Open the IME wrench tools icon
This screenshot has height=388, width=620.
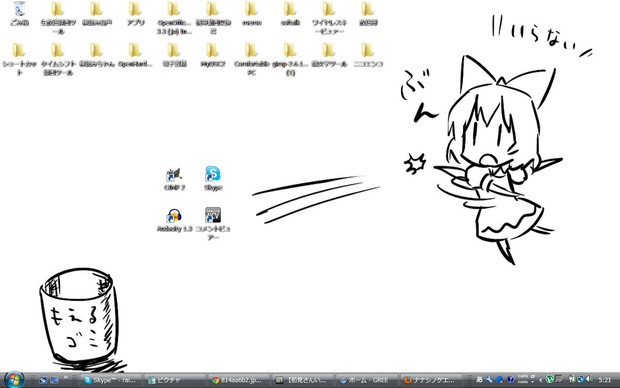pos(490,379)
